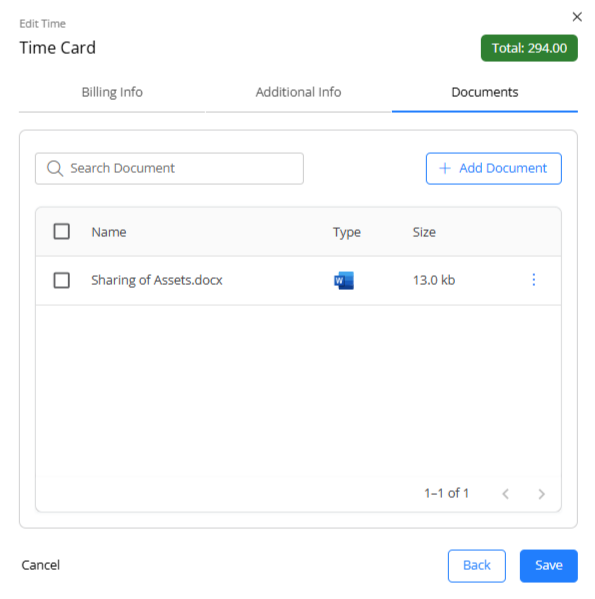This screenshot has width=595, height=599.
Task: Open the three-dot menu for Sharing of Assets.docx
Action: (534, 280)
